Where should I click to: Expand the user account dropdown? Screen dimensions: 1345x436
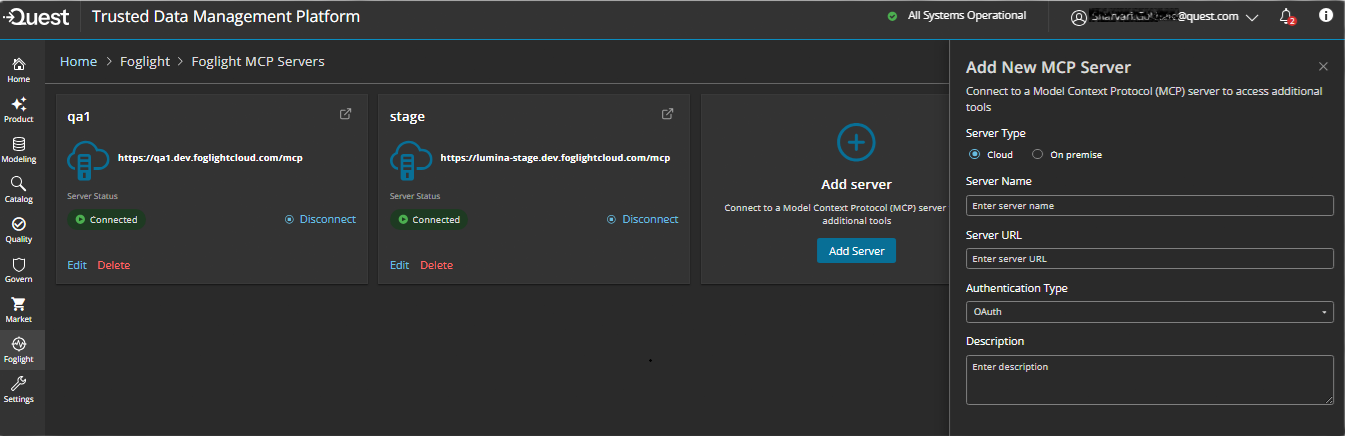click(x=1252, y=17)
